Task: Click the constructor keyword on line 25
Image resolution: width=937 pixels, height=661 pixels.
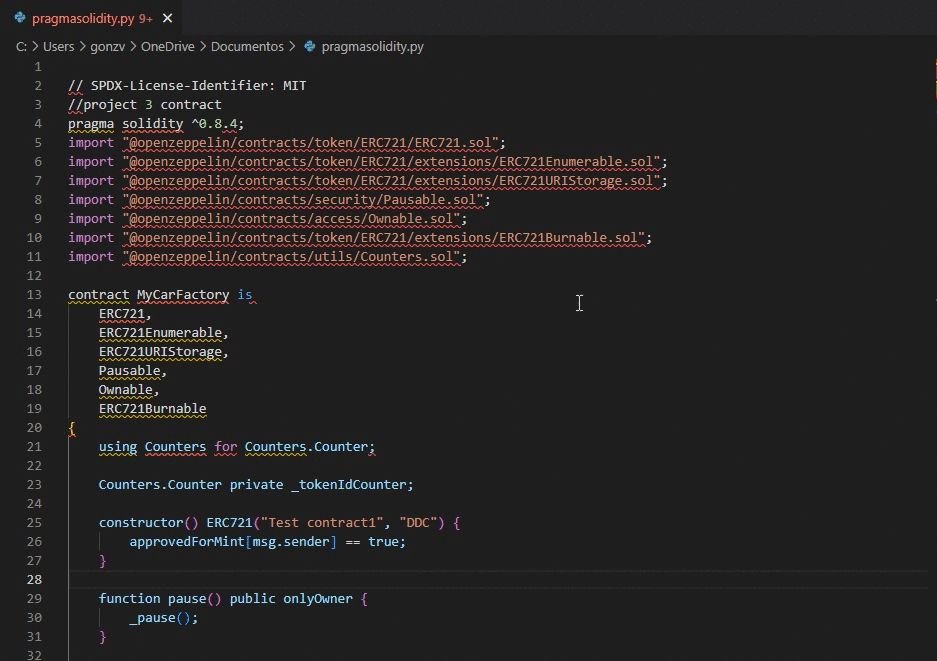Action: click(x=141, y=523)
